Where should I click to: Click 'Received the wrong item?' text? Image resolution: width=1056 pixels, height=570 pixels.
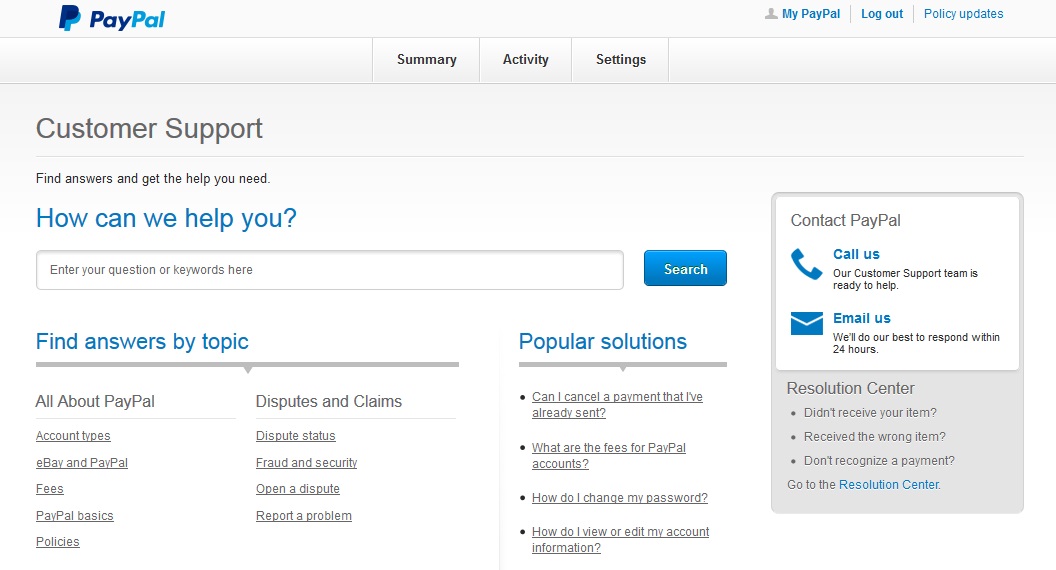874,437
